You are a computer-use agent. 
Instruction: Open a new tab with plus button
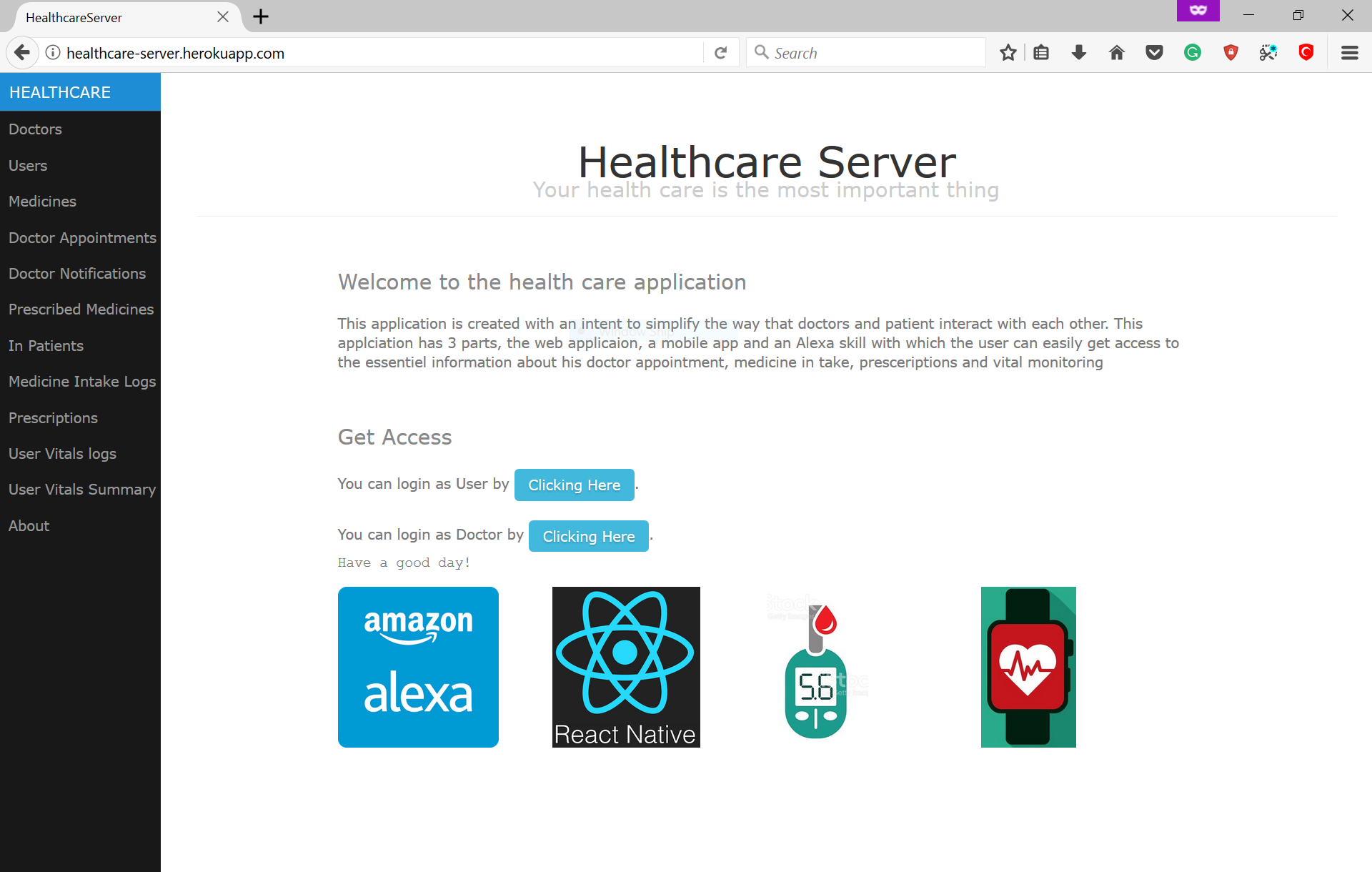pyautogui.click(x=261, y=16)
